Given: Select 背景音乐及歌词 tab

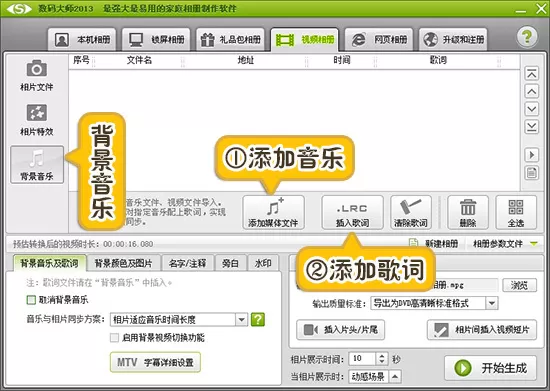Looking at the screenshot, I should pos(49,263).
